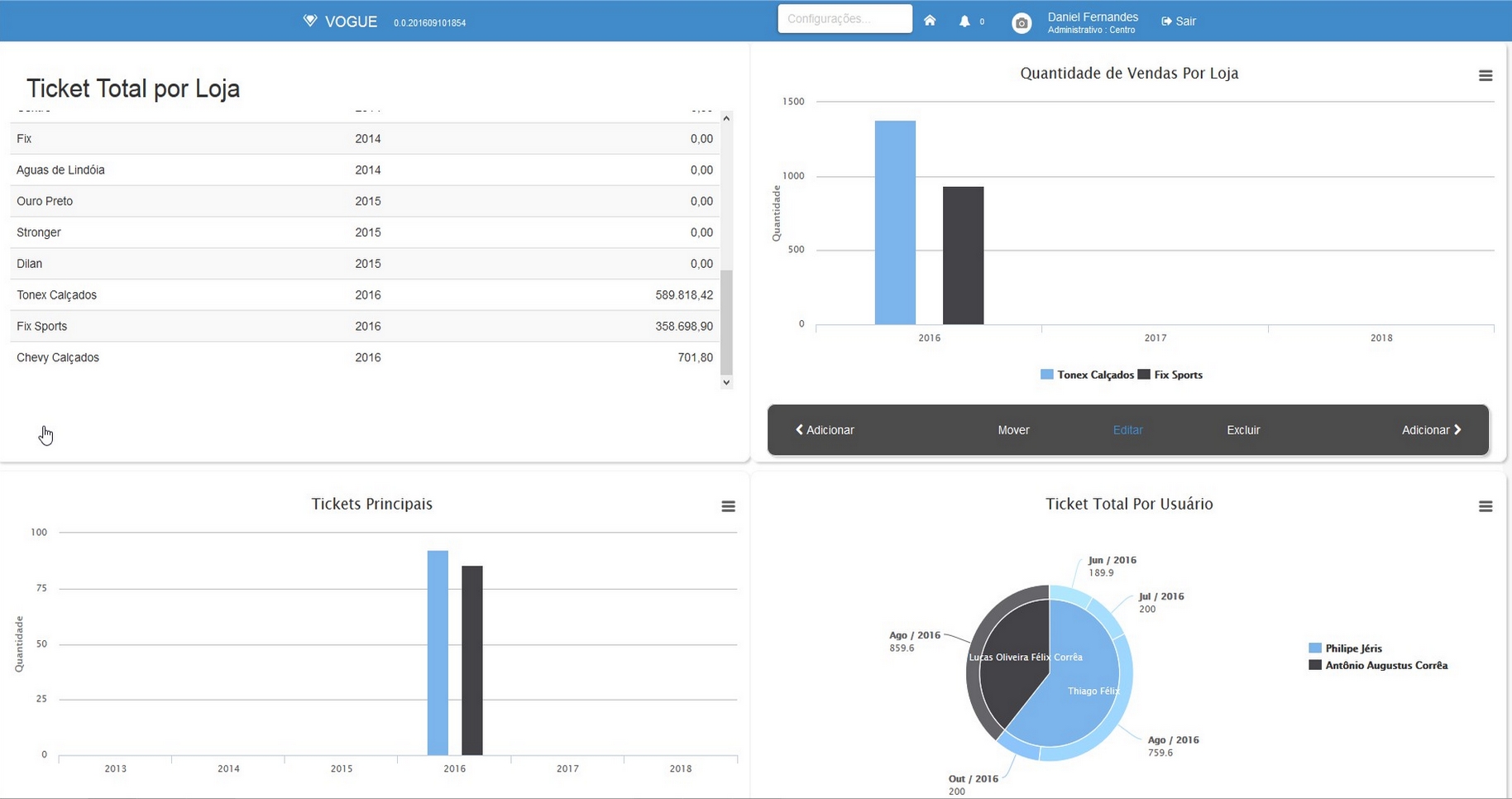Click the VOGUE diamond logo icon
Image resolution: width=1512 pixels, height=799 pixels.
tap(310, 21)
